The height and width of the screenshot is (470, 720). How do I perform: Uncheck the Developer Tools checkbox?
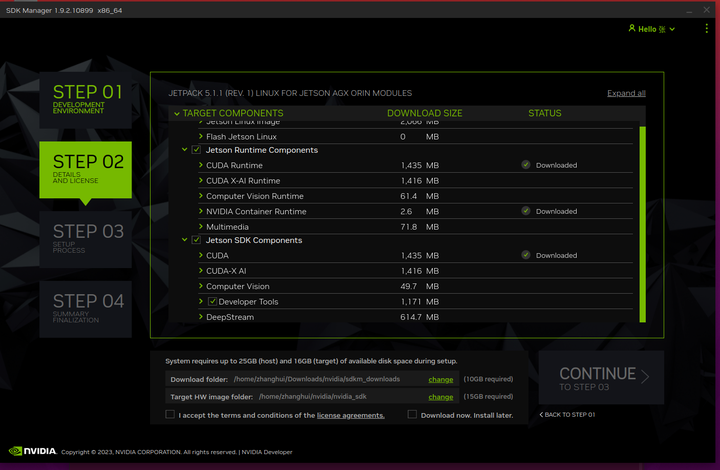coord(213,302)
